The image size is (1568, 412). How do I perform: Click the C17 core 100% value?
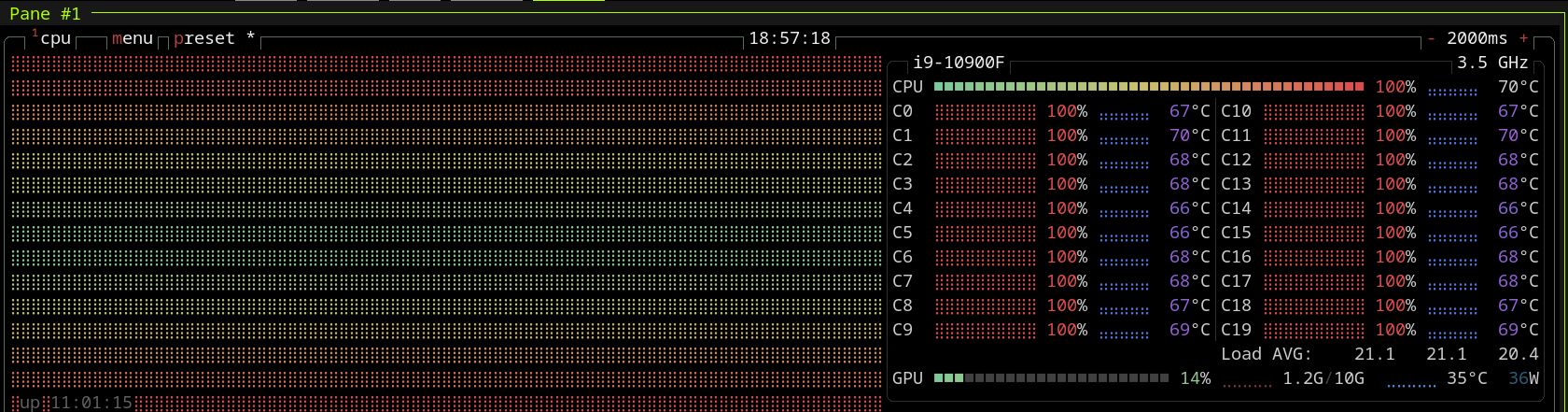[1395, 281]
